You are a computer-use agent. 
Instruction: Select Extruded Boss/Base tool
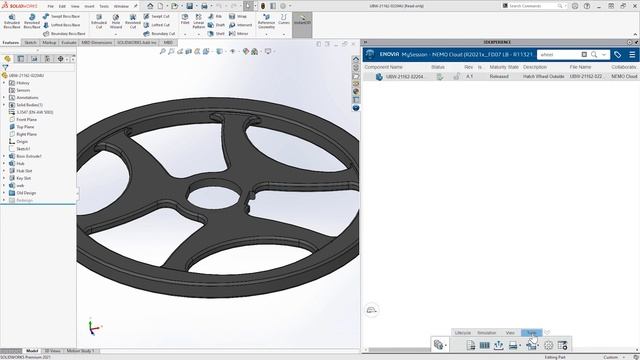click(12, 21)
